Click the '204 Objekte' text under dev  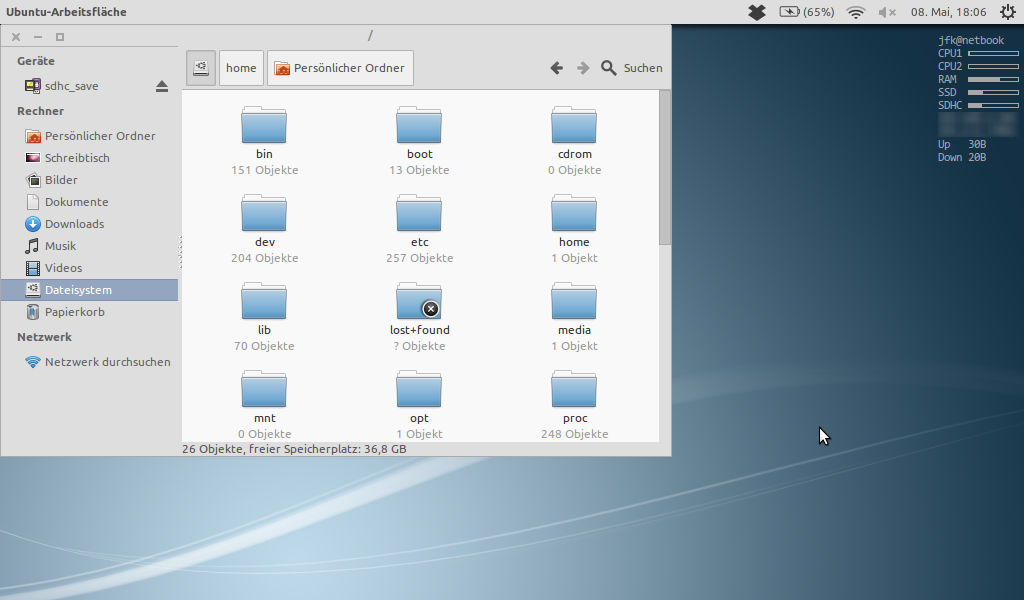pyautogui.click(x=264, y=258)
